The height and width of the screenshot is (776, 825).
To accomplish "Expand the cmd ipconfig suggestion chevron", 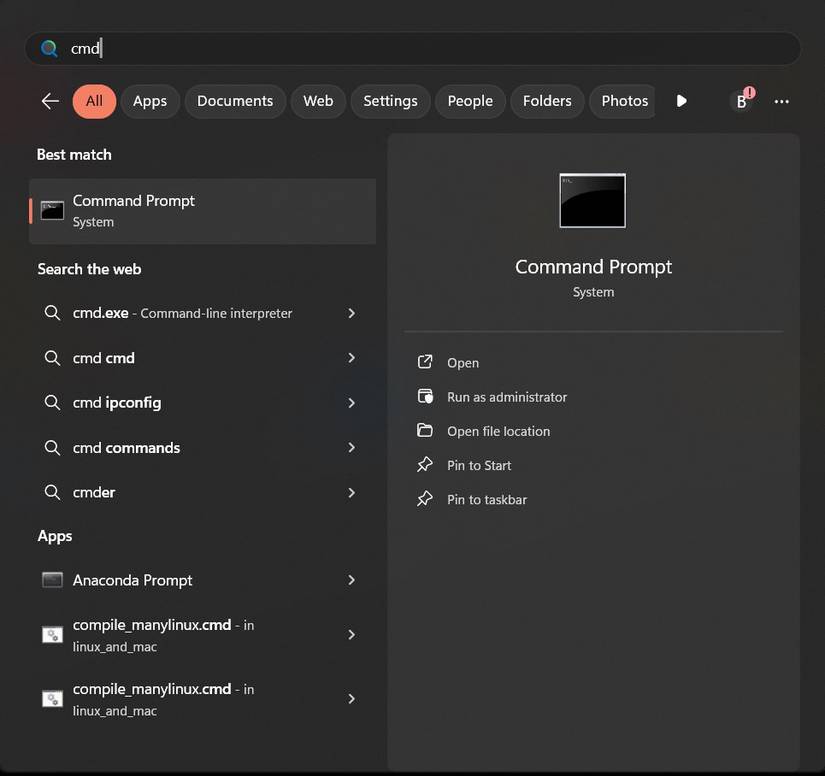I will pyautogui.click(x=351, y=403).
